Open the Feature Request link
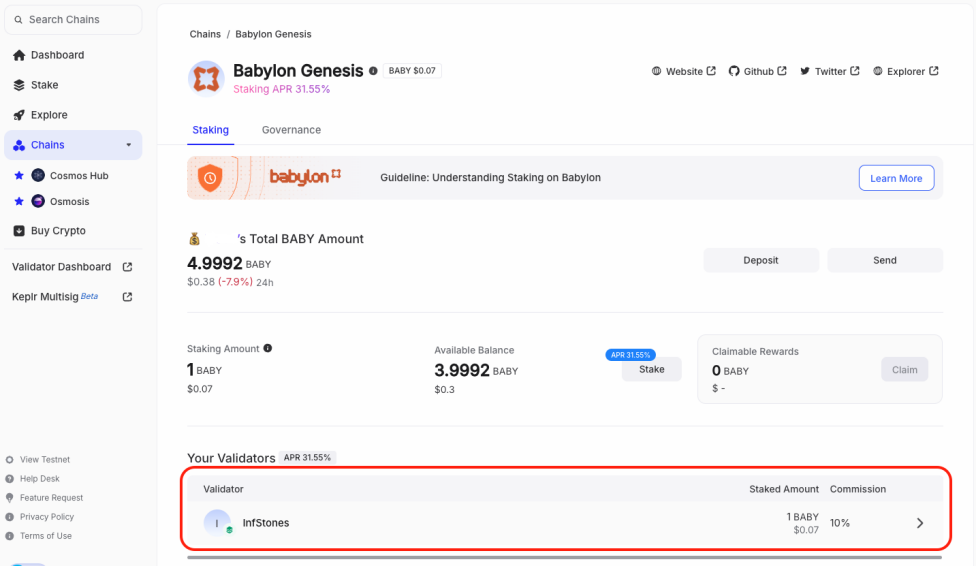This screenshot has height=566, width=976. tap(51, 498)
